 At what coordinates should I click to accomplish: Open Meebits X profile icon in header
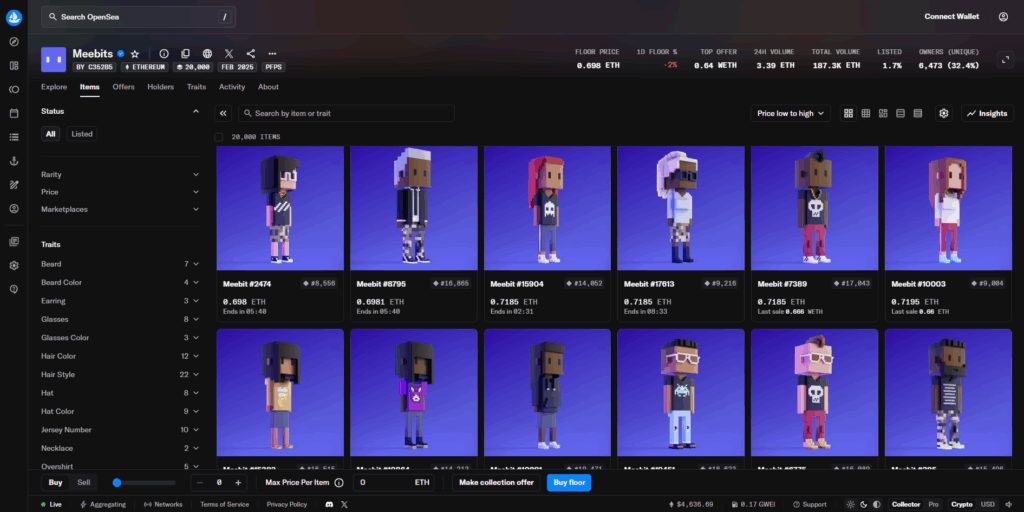tap(229, 54)
